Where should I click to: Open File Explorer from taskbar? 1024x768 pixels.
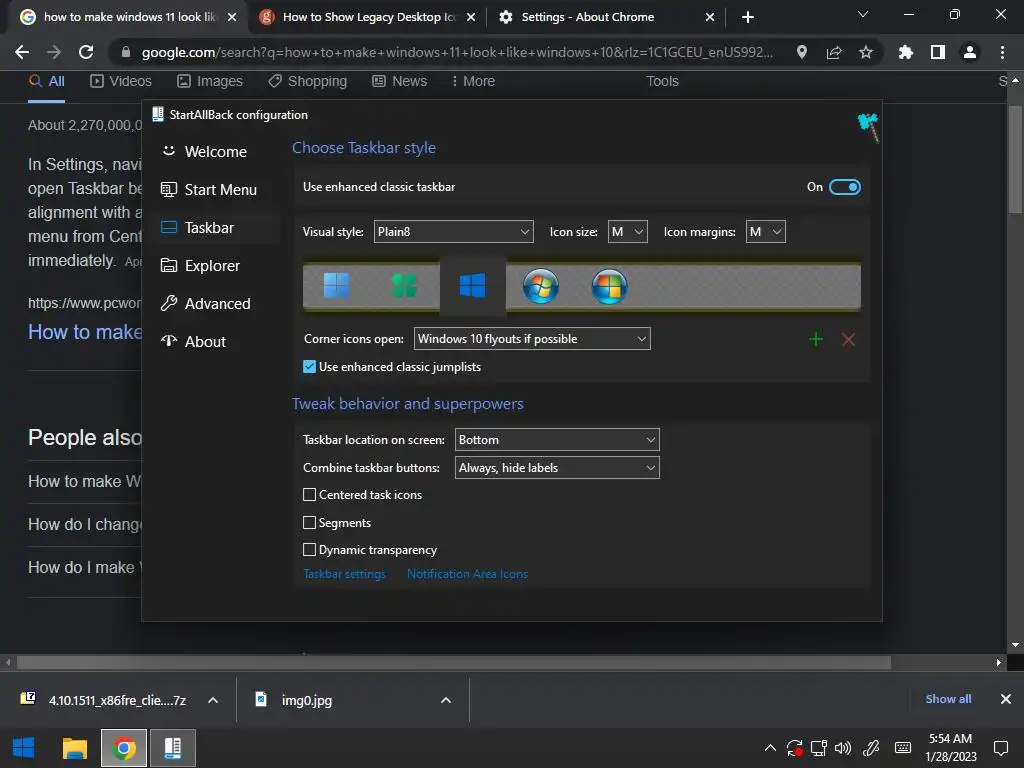[74, 748]
